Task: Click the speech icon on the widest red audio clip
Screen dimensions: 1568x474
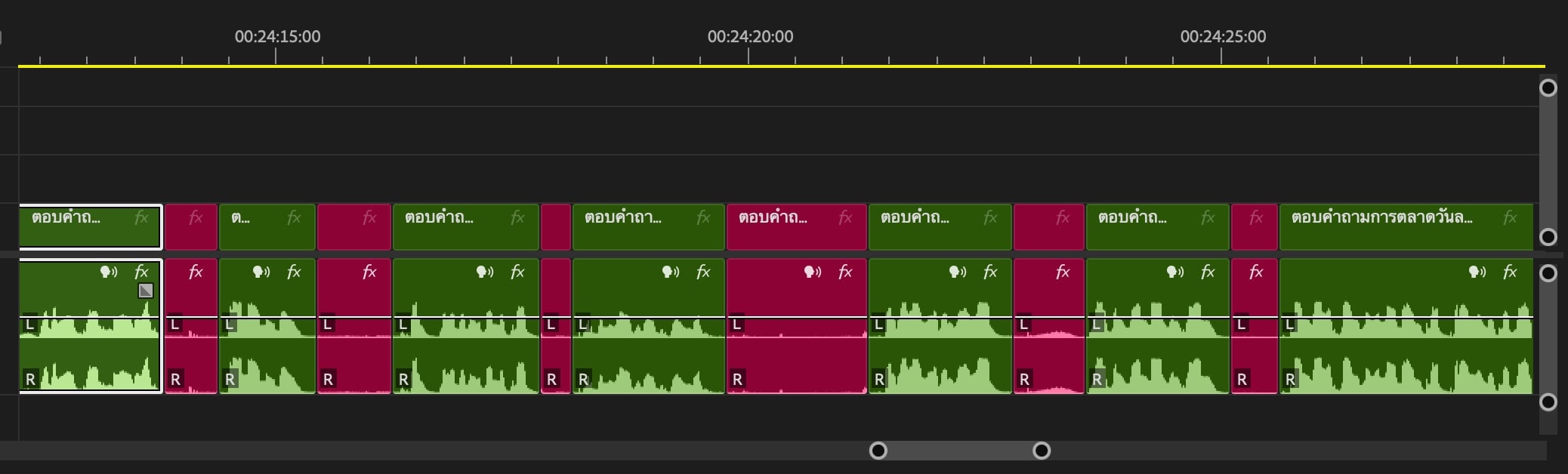Action: point(813,272)
